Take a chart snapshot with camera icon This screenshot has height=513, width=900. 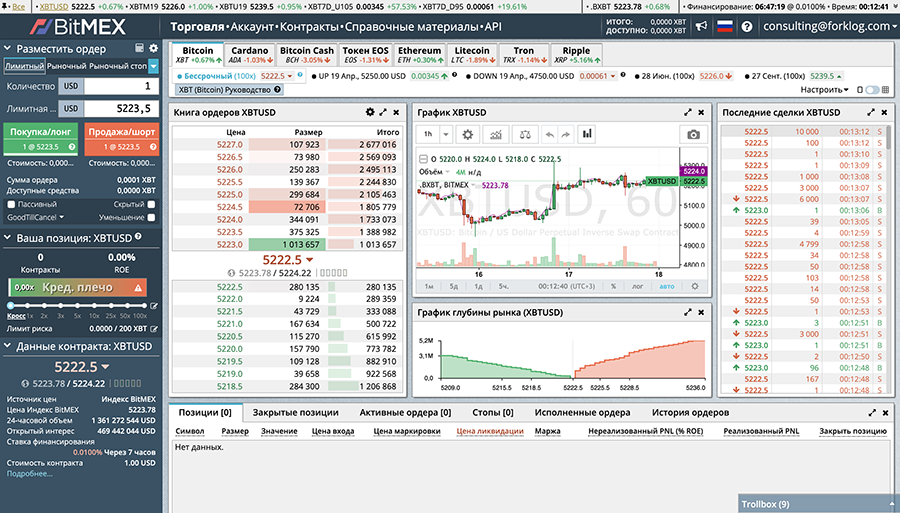(692, 134)
